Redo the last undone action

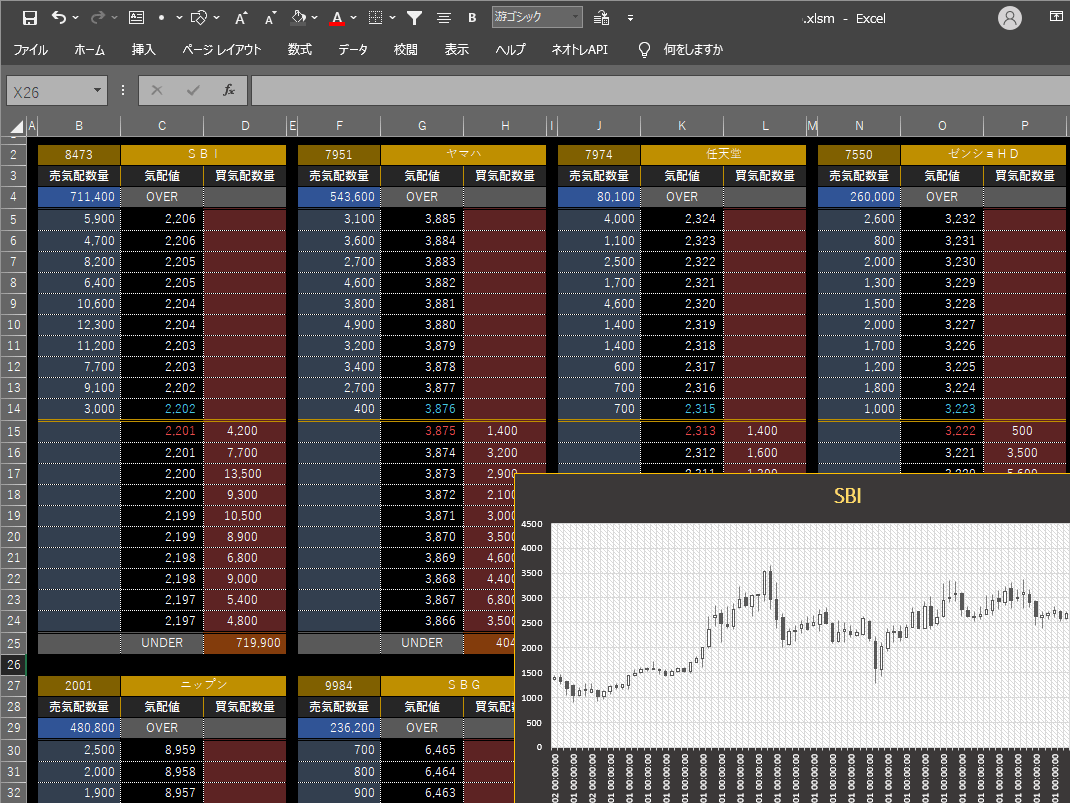98,18
